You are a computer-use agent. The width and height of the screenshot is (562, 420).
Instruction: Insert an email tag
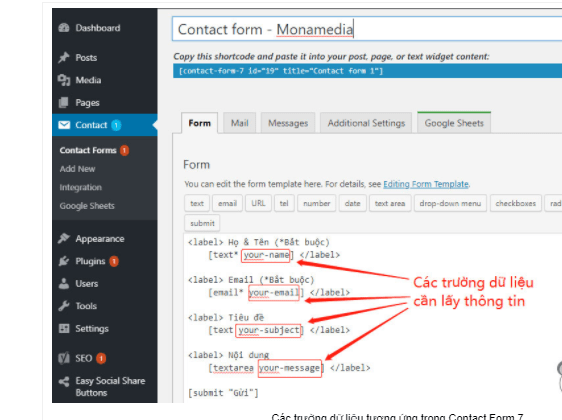pyautogui.click(x=227, y=203)
